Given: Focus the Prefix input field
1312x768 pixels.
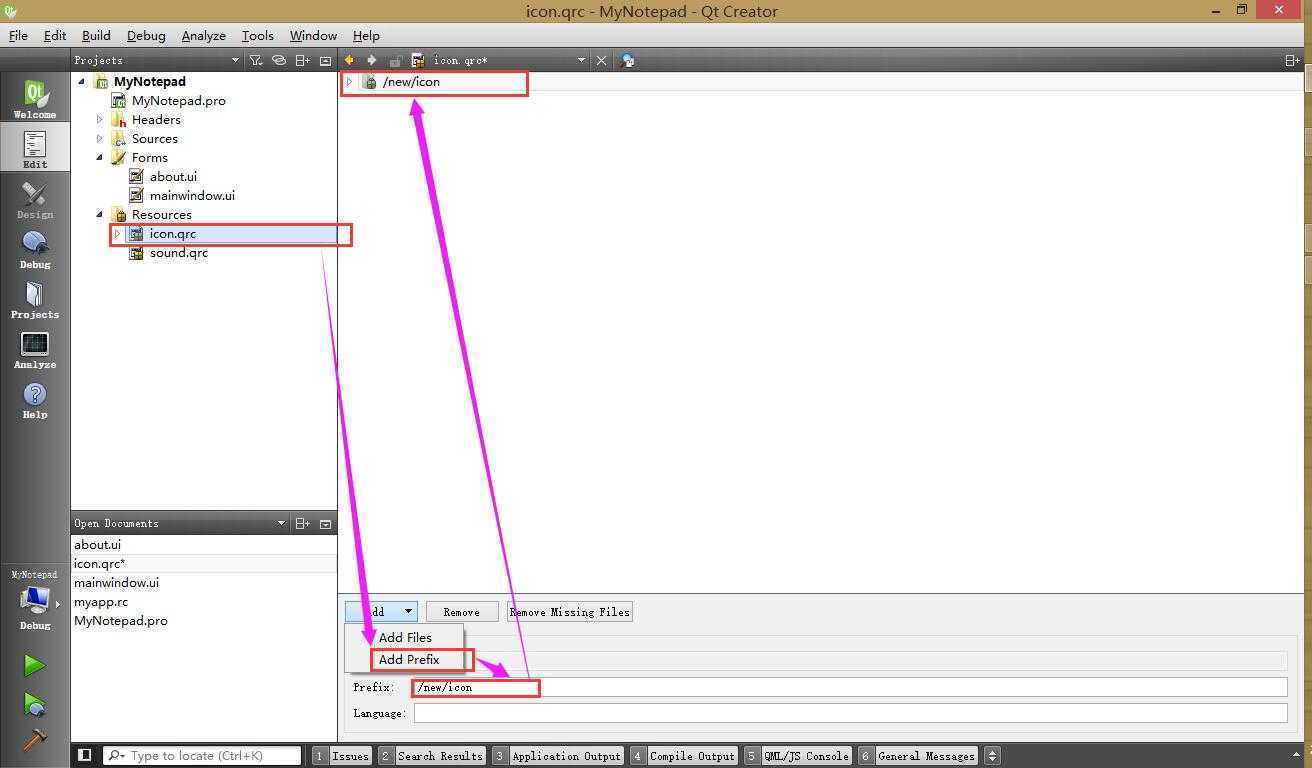Looking at the screenshot, I should [850, 687].
